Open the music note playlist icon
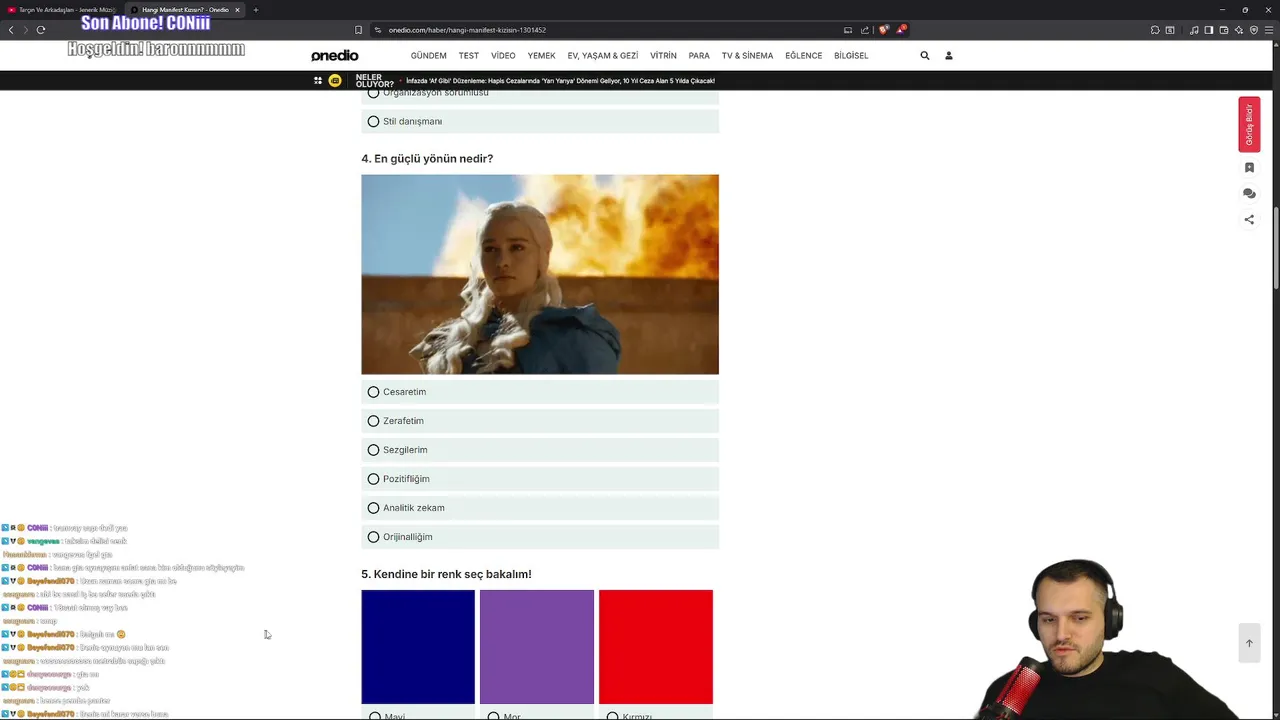Image resolution: width=1280 pixels, height=720 pixels. coord(1194,30)
